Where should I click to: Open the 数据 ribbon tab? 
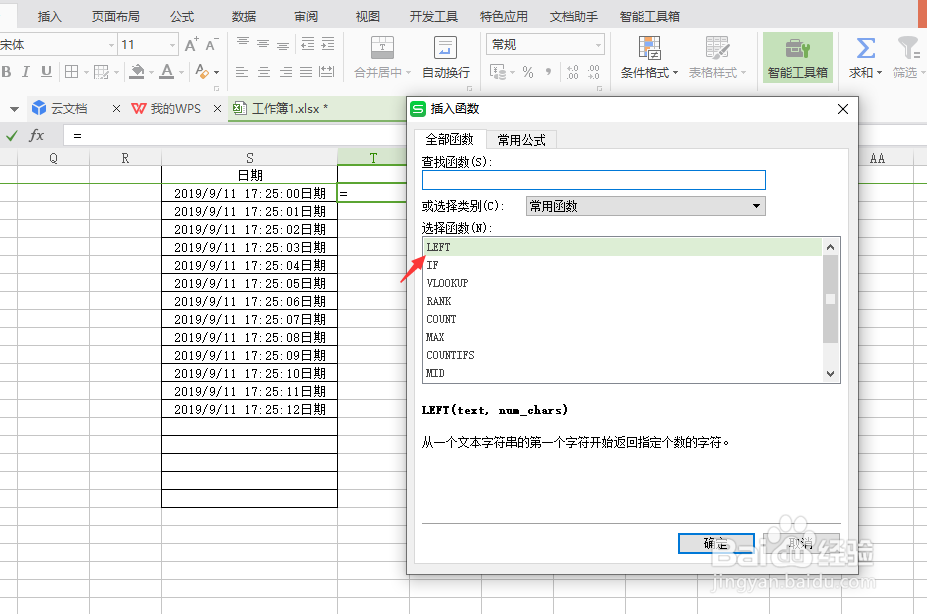coord(244,17)
